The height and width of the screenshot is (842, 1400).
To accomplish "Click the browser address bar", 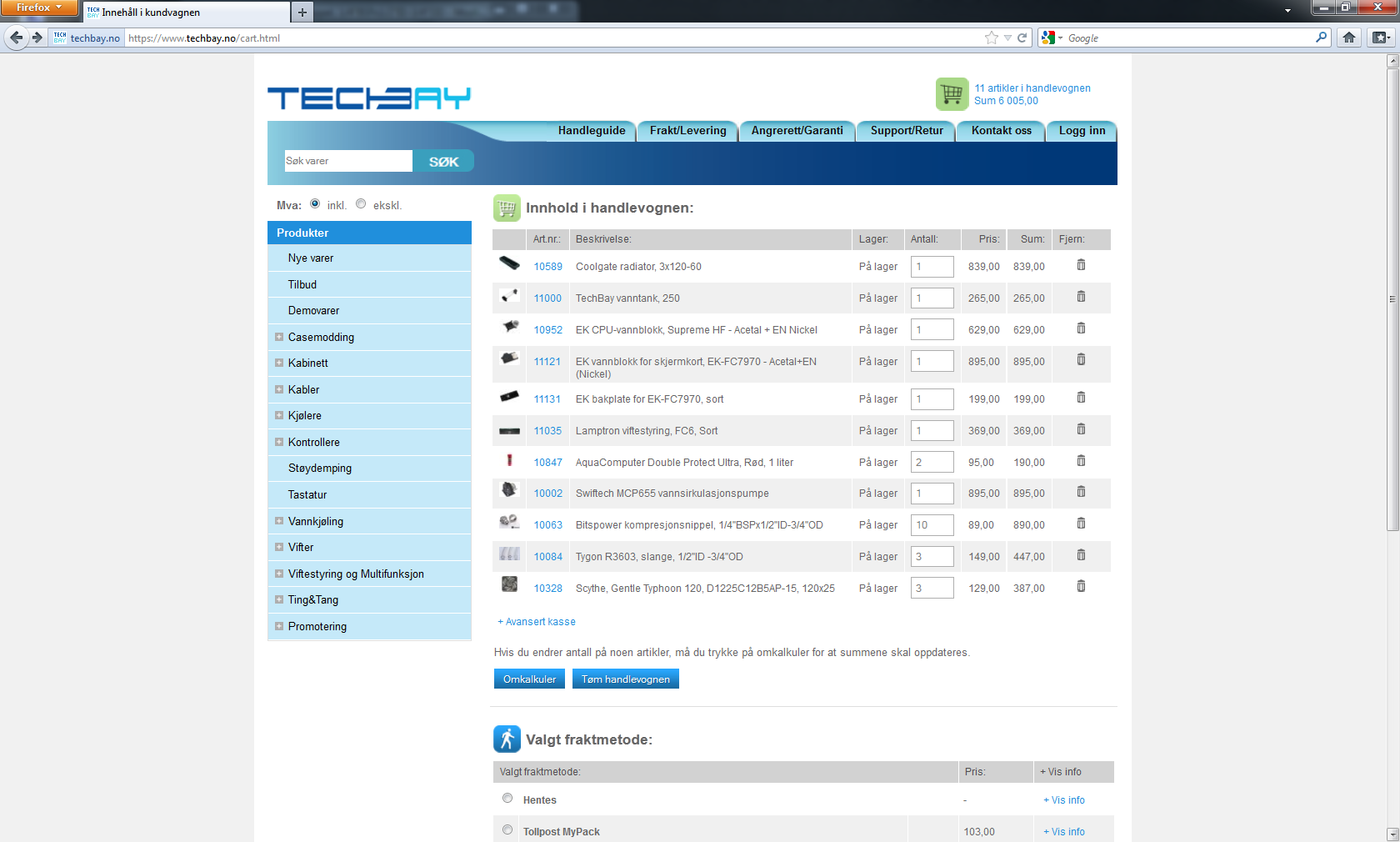I will tap(554, 38).
